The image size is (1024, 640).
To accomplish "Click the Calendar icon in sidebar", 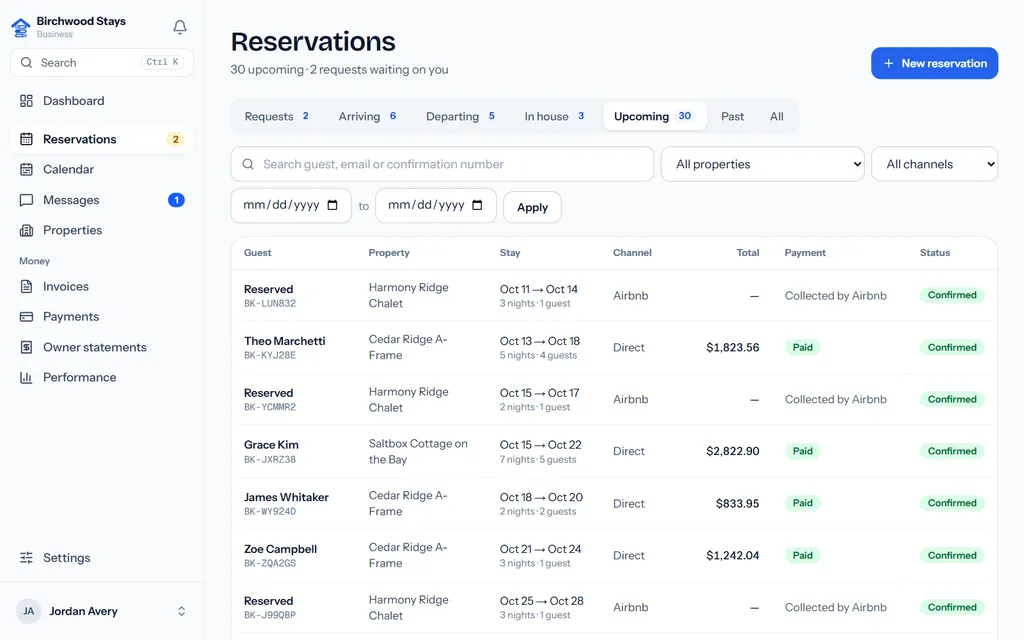I will pyautogui.click(x=26, y=169).
